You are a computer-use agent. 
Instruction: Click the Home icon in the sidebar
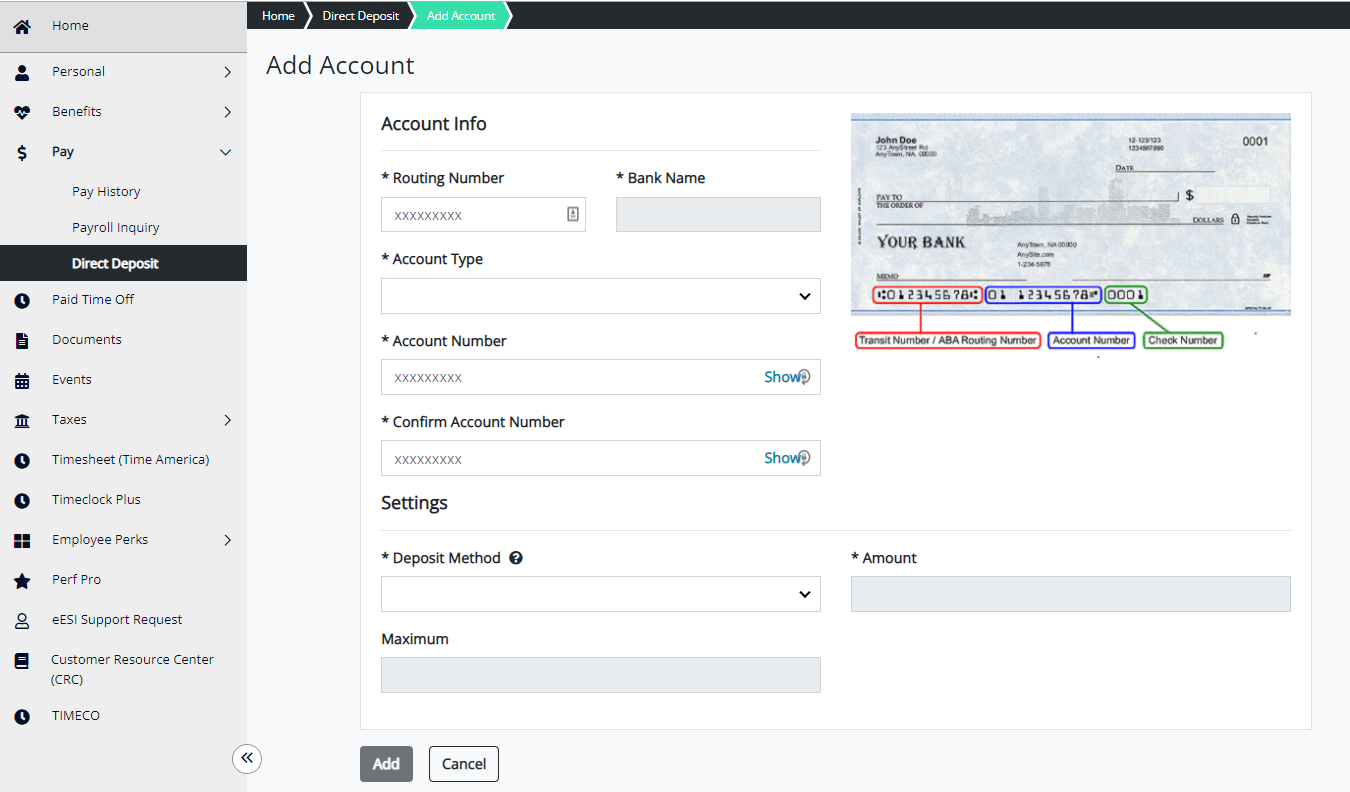pos(22,25)
